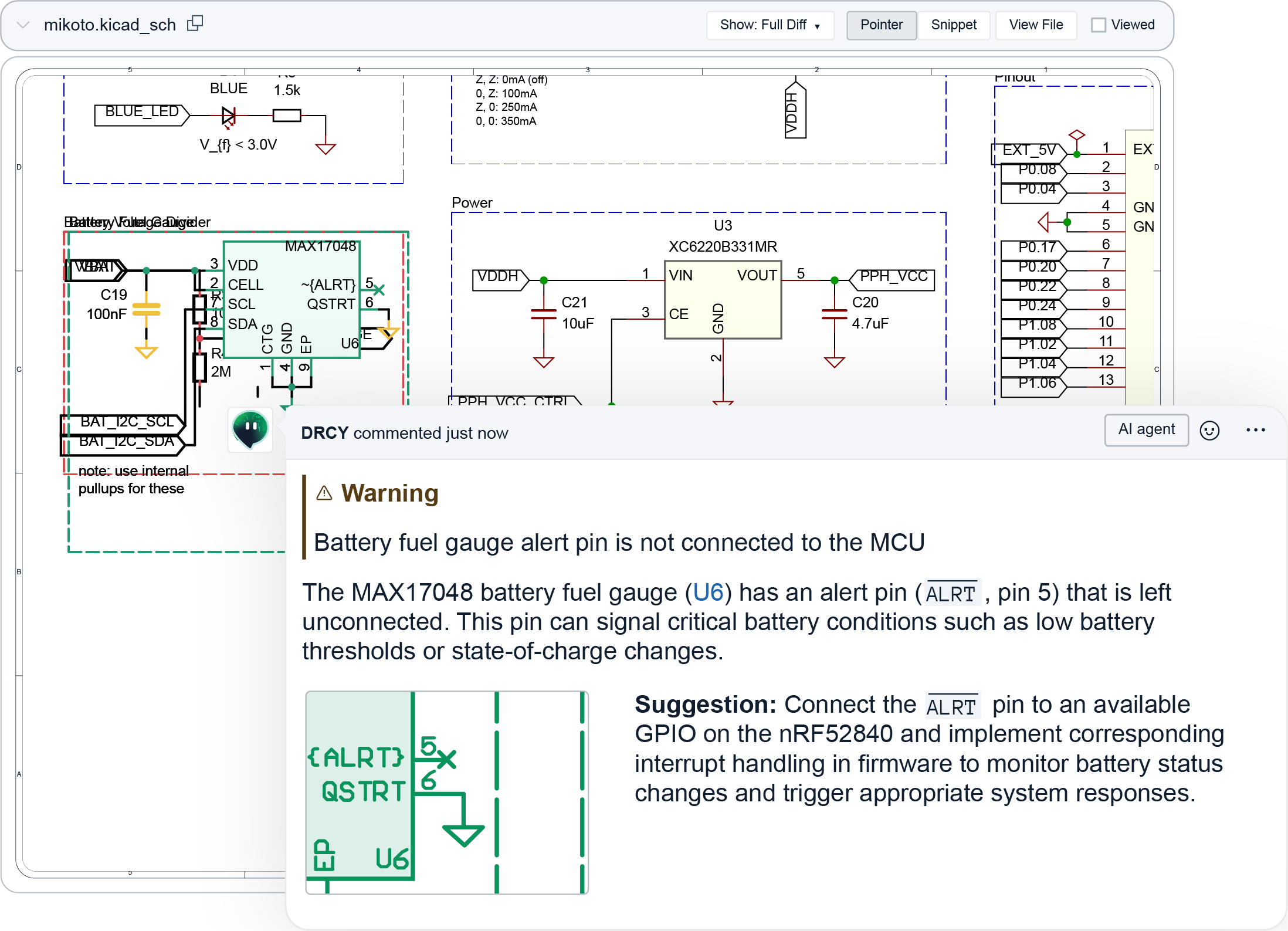Select the U3 XC6220B331MR regulator symbol
This screenshot has width=1288, height=931.
(723, 299)
